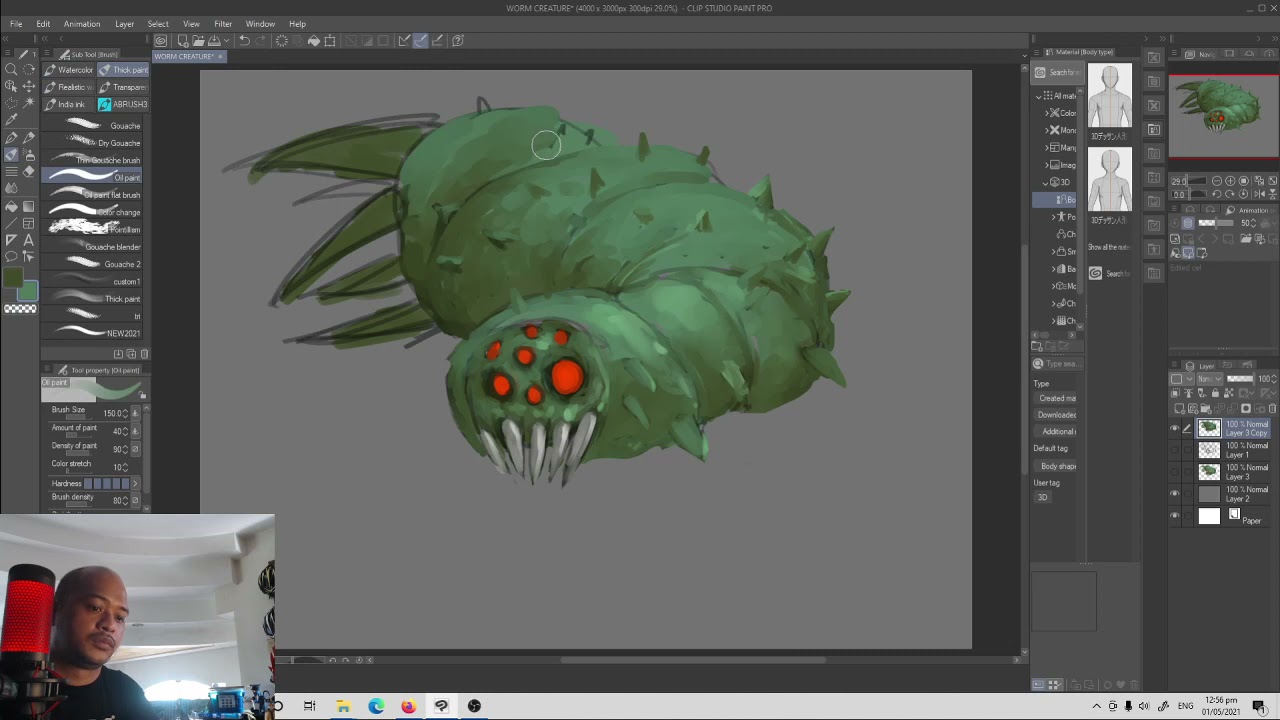This screenshot has width=1280, height=720.
Task: Select the Balloon tool
Action: pos(11,257)
